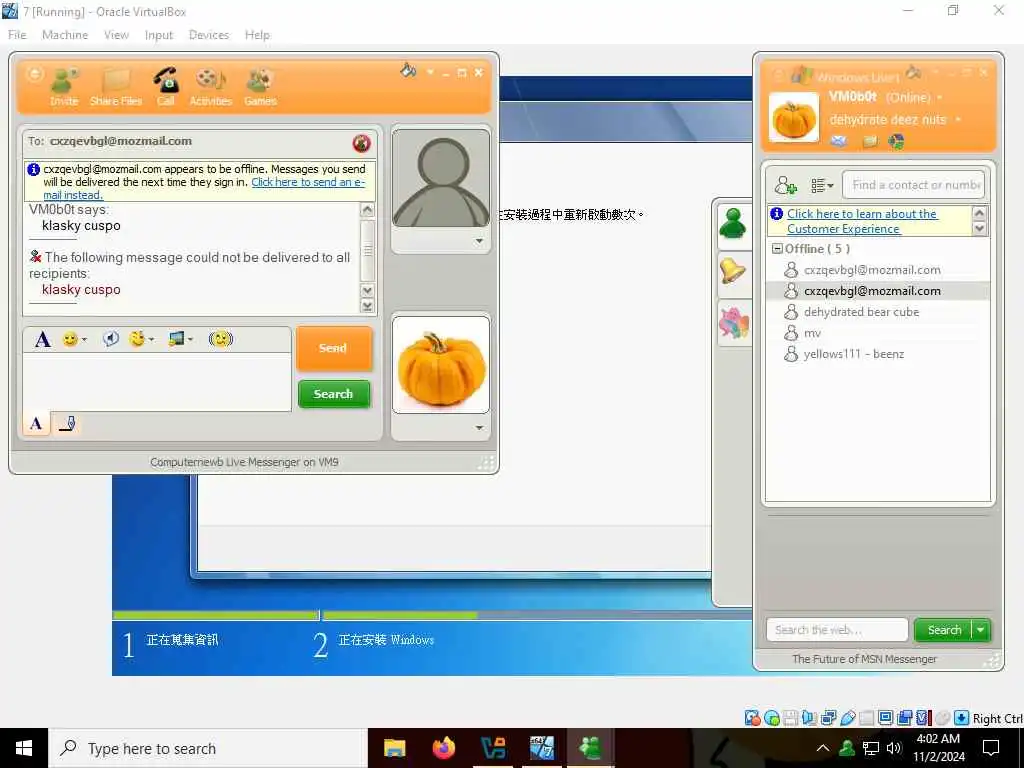Choose a background image icon
The height and width of the screenshot is (768, 1024).
[x=176, y=338]
